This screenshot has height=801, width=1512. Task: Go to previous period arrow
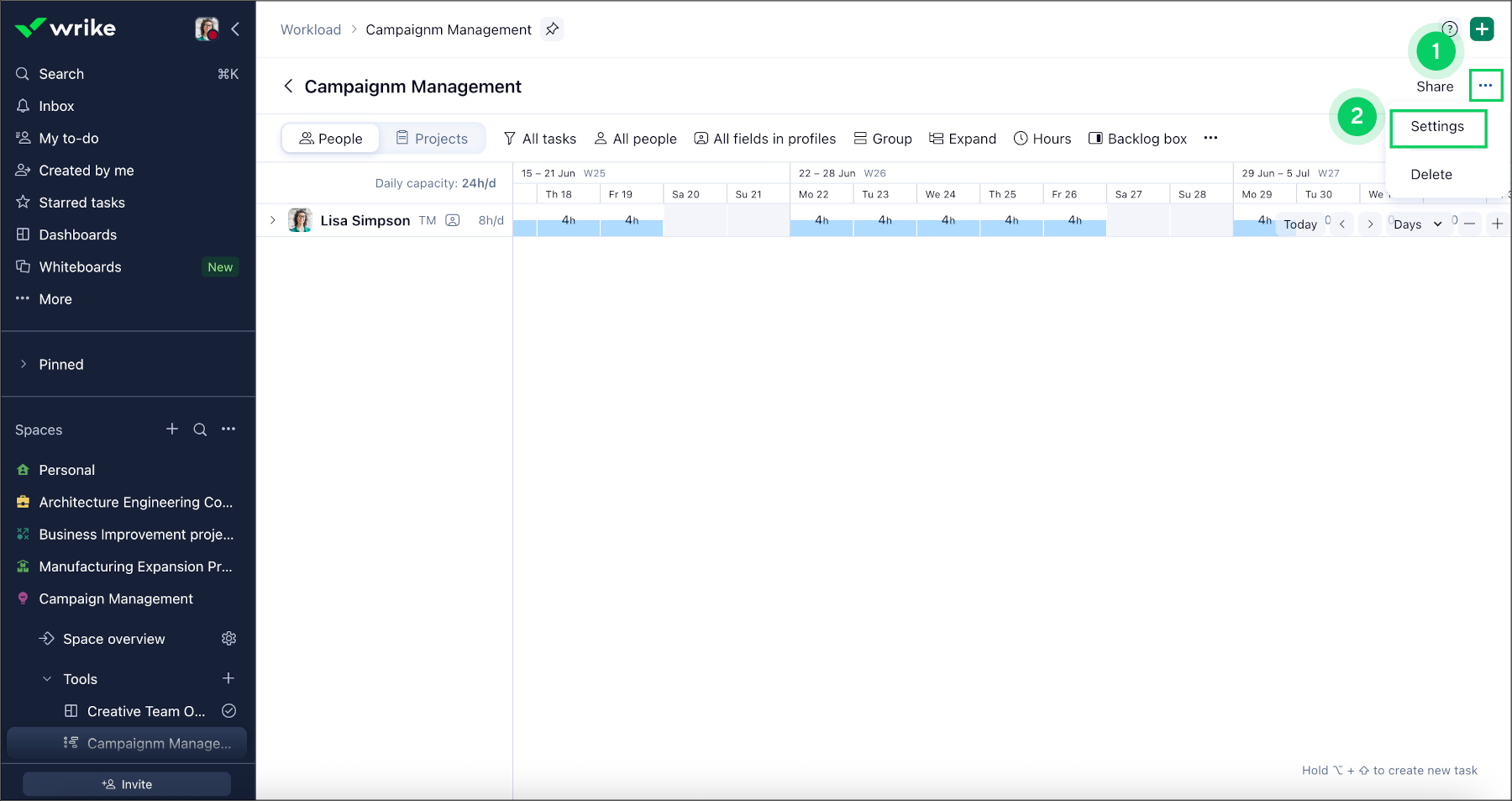(1342, 224)
